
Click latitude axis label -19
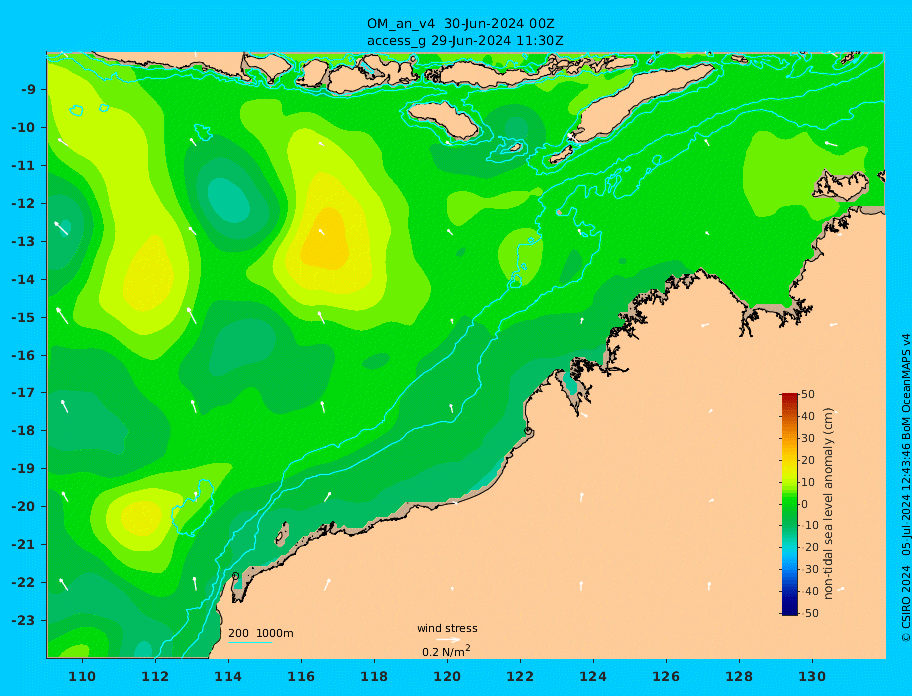coord(24,469)
